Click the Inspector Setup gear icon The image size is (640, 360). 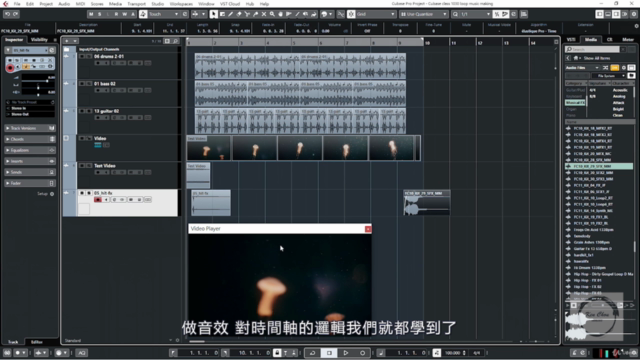tap(52, 194)
